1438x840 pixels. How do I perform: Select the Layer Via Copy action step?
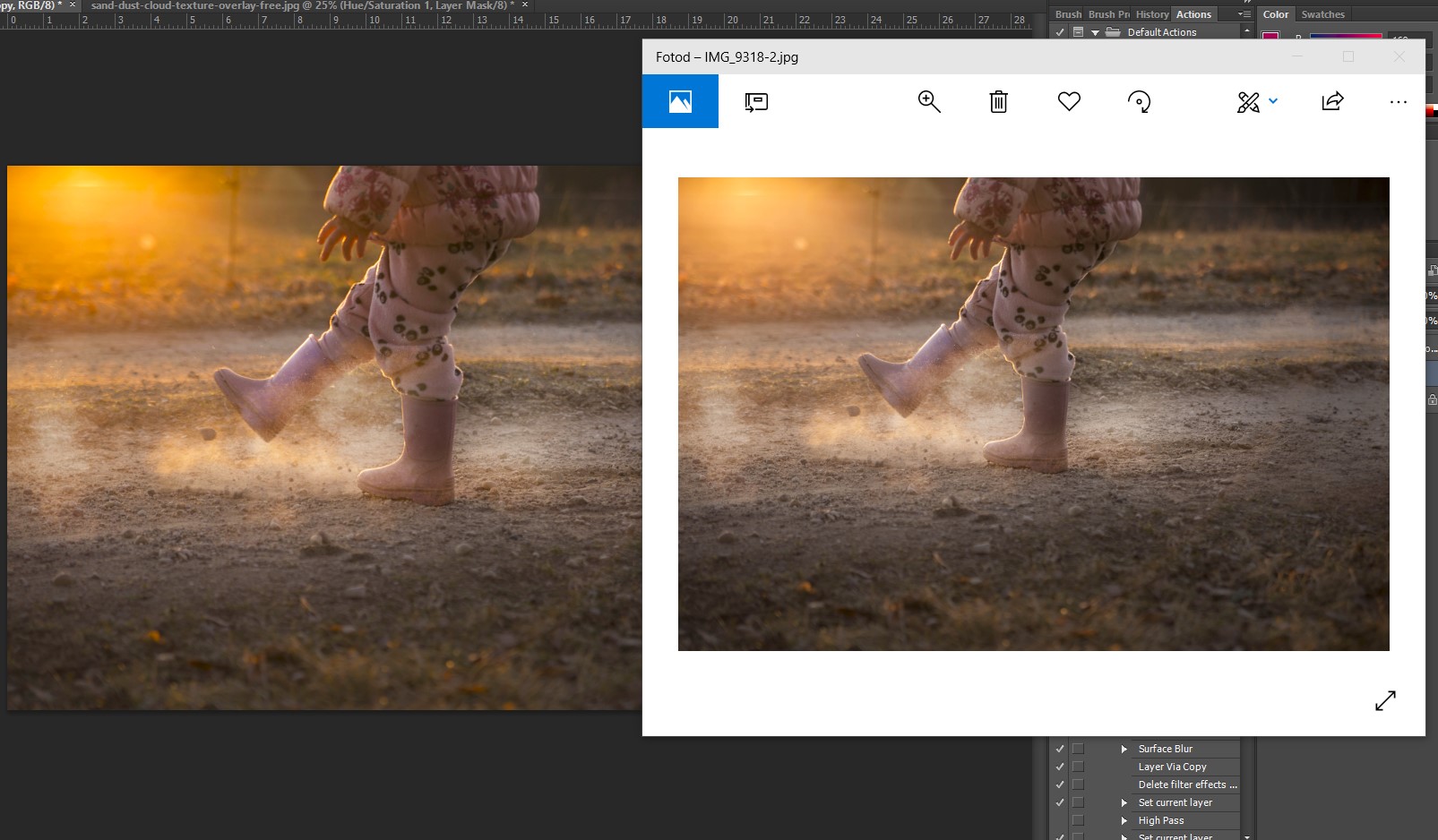[1172, 767]
